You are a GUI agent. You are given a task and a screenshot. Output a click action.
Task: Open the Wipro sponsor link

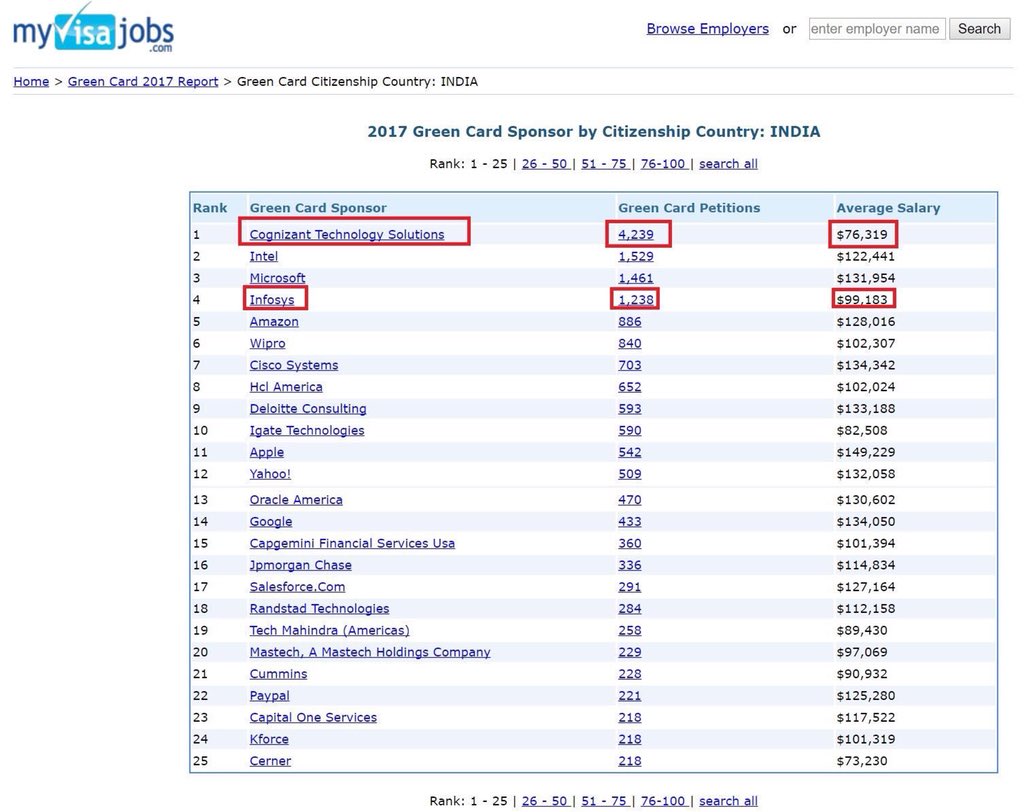(x=268, y=343)
